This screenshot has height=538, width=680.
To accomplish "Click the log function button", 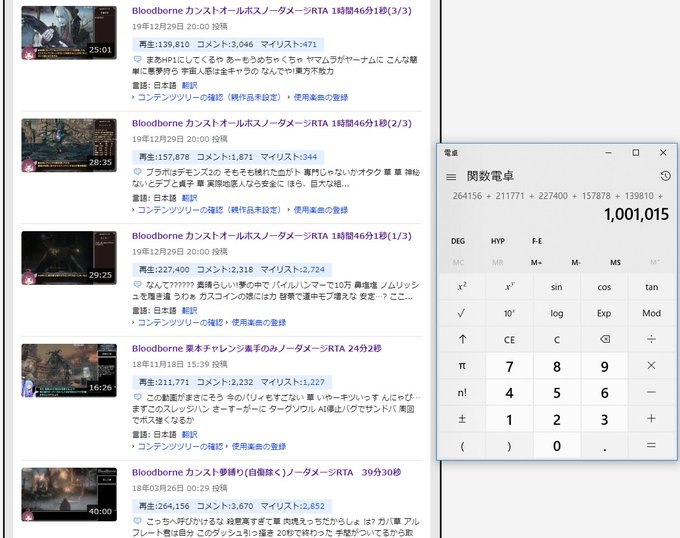I will click(556, 313).
